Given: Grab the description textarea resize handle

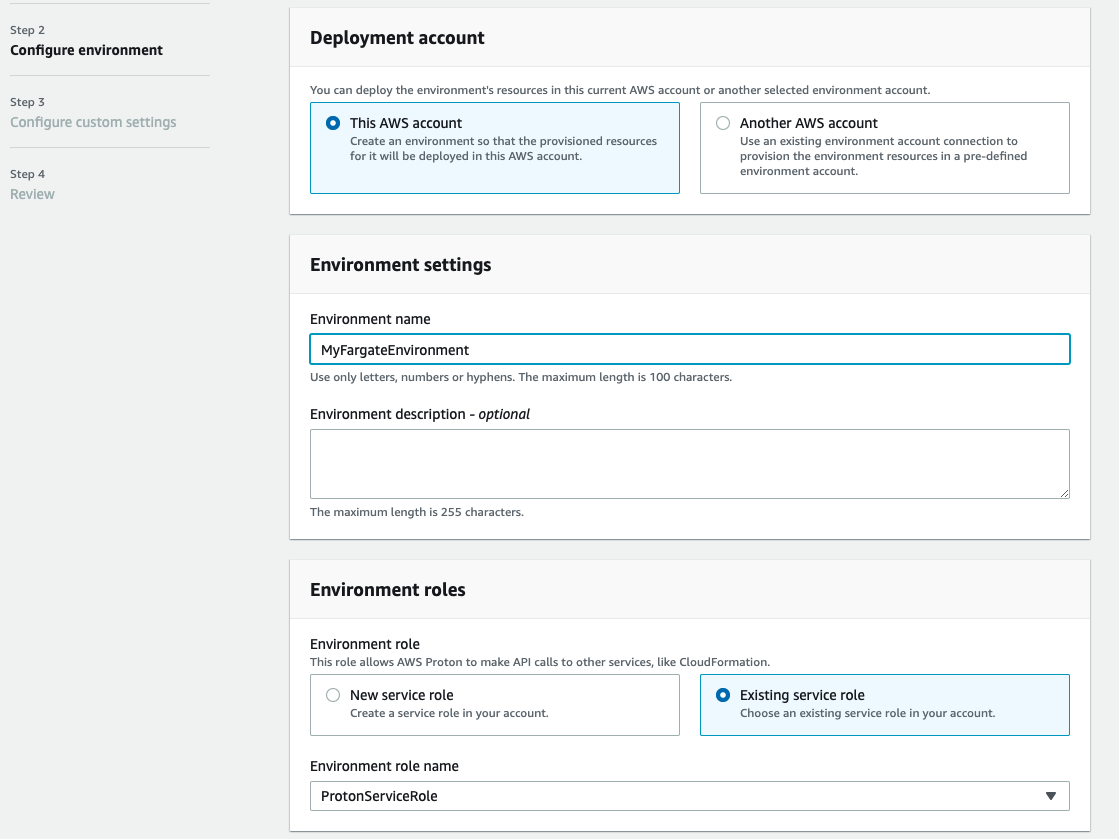Looking at the screenshot, I should click(1064, 493).
